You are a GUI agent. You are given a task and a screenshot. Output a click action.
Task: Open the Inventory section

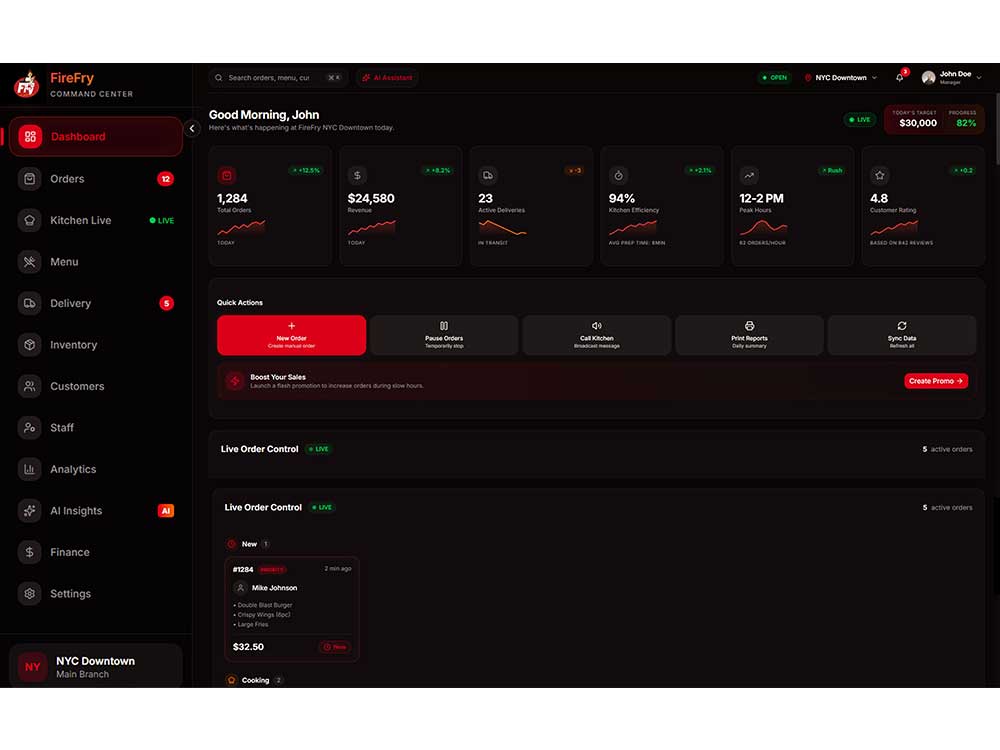[x=96, y=344]
